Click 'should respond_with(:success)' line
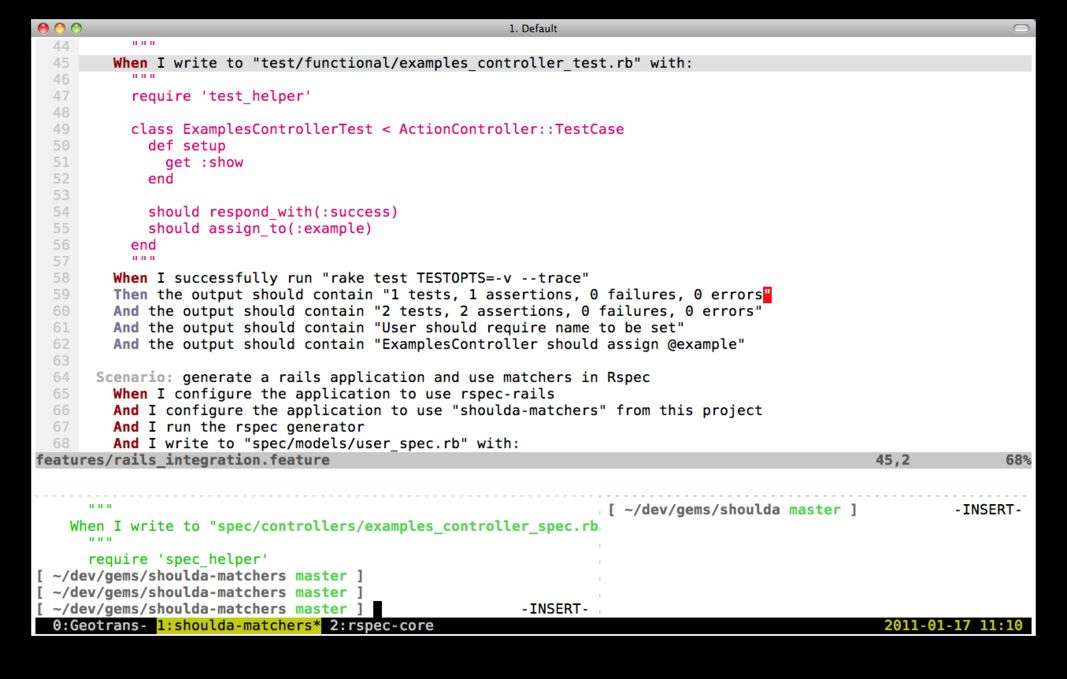The height and width of the screenshot is (679, 1067). point(273,212)
